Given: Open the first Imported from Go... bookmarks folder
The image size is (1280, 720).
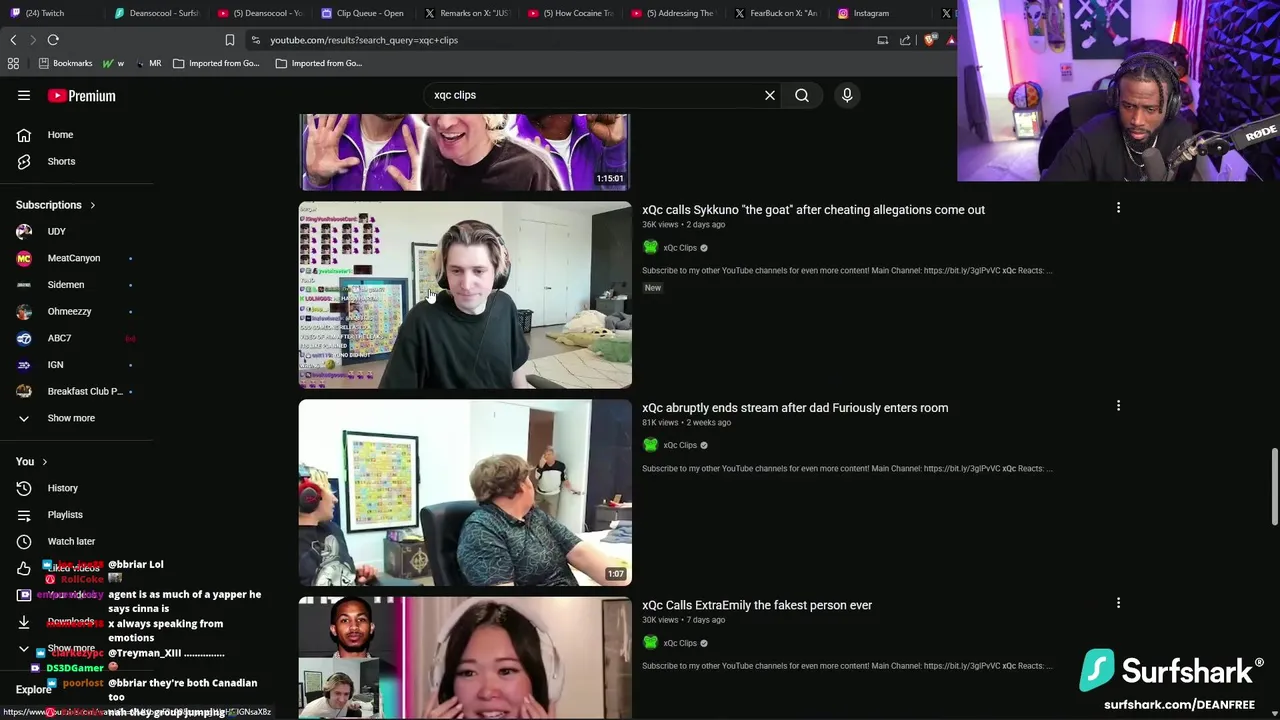Looking at the screenshot, I should pos(216,63).
